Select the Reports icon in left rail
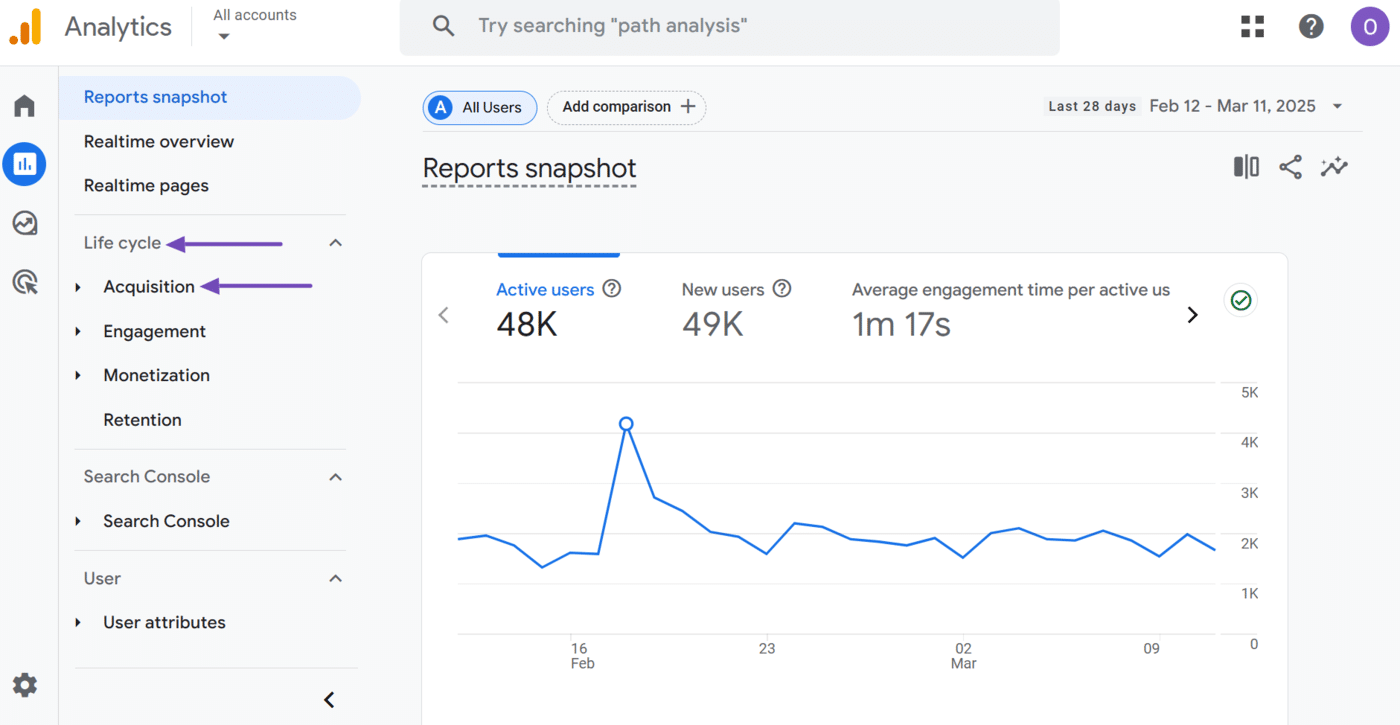Viewport: 1400px width, 725px height. pos(24,164)
